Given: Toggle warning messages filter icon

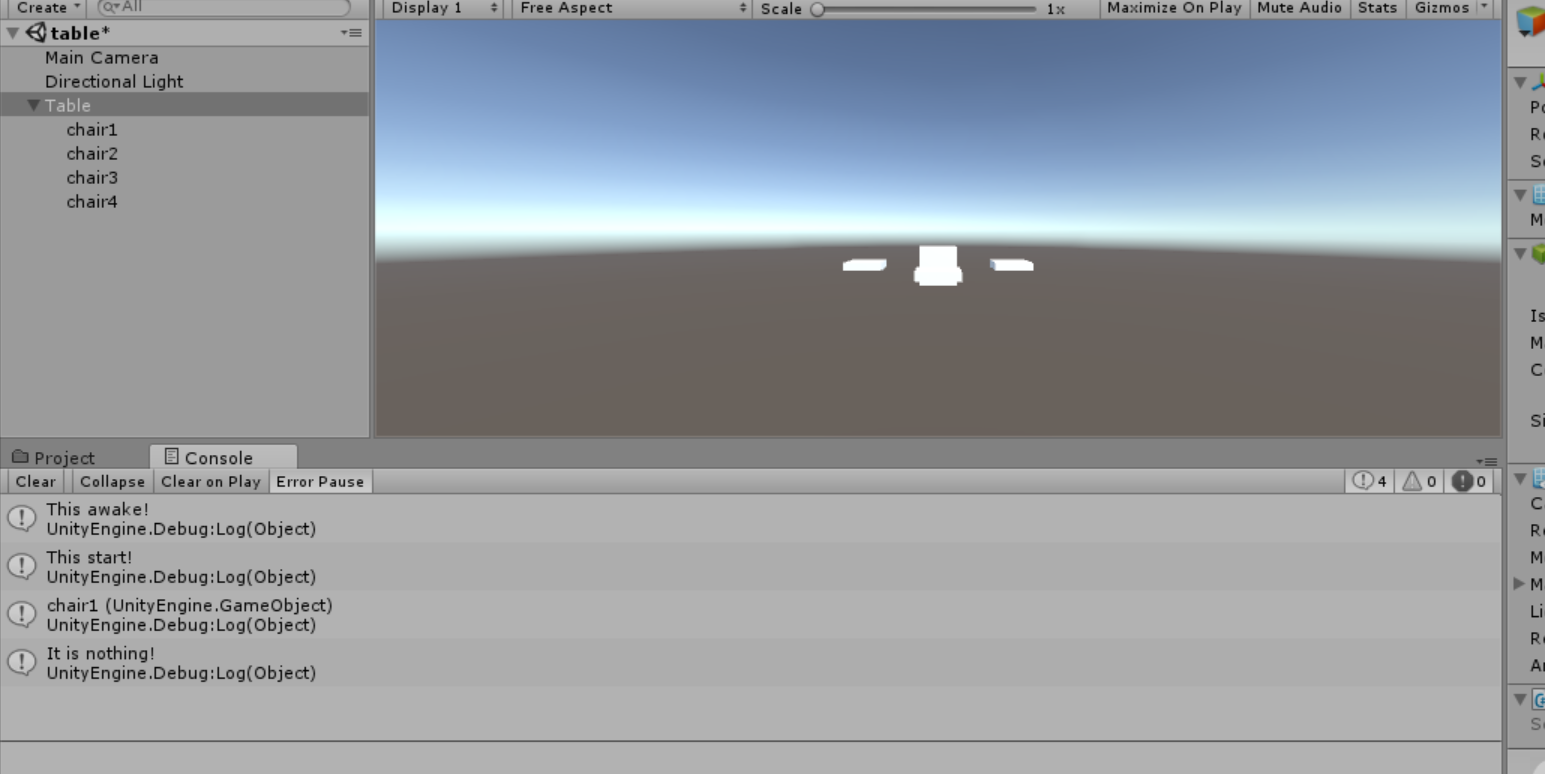Looking at the screenshot, I should 1419,482.
